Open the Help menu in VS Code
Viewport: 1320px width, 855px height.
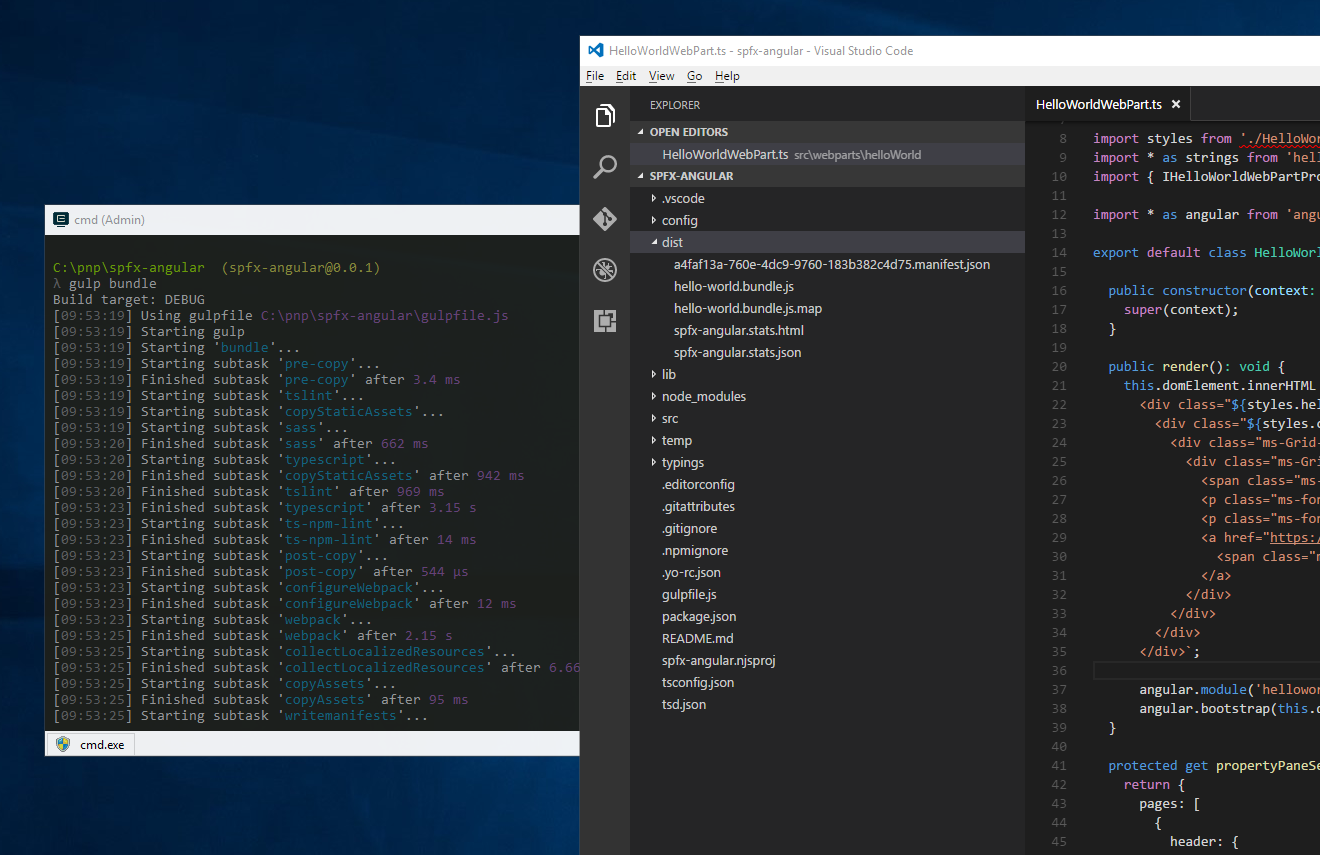coord(727,76)
